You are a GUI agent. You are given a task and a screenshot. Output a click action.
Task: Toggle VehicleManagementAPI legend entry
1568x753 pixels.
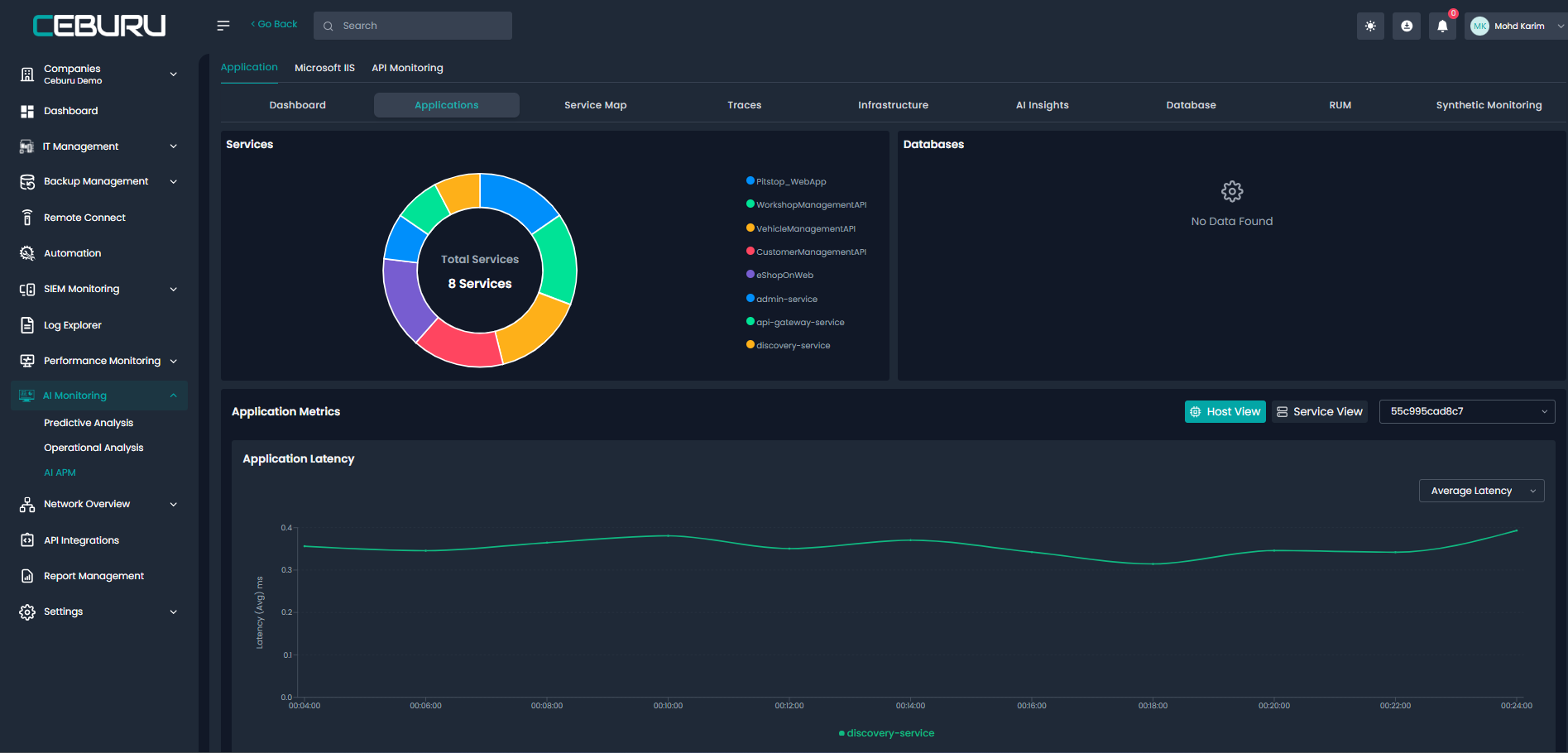801,228
